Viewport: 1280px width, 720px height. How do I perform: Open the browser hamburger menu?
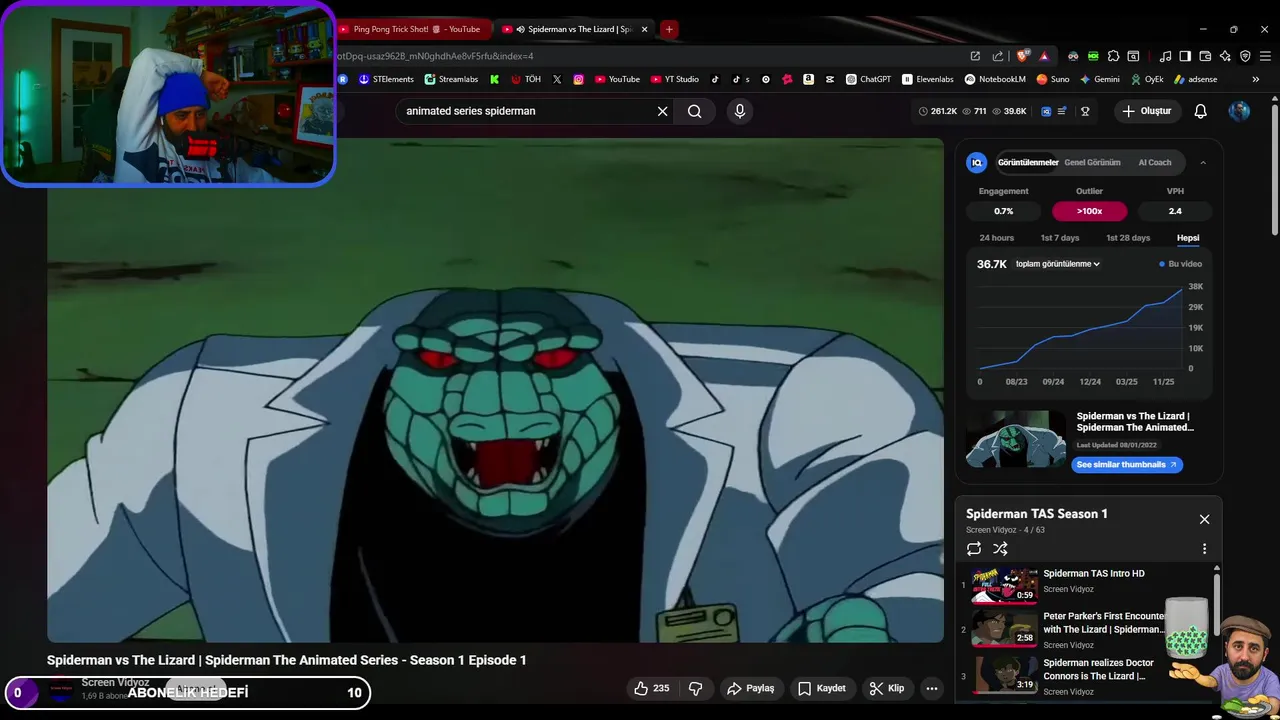pyautogui.click(x=1265, y=56)
